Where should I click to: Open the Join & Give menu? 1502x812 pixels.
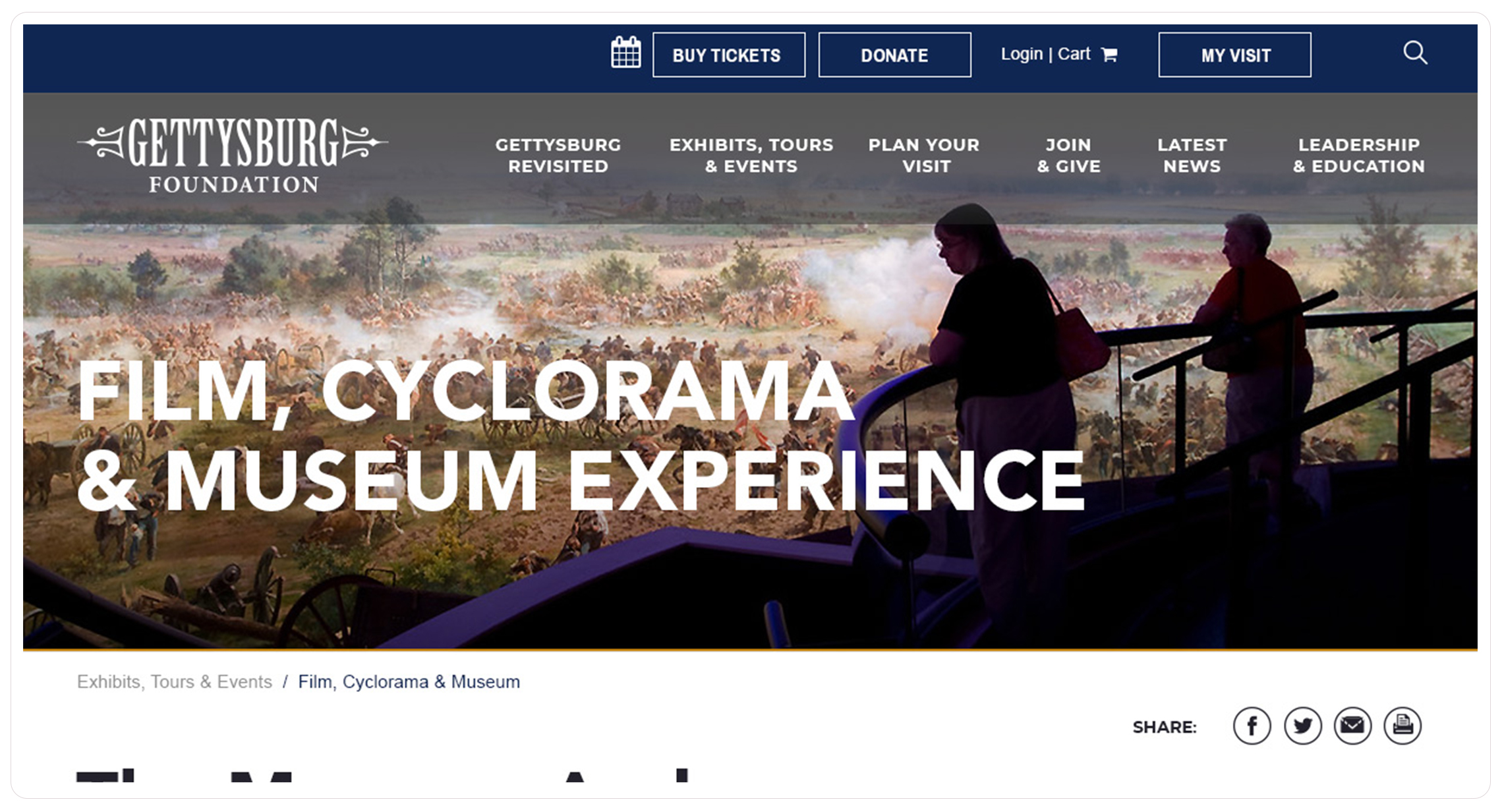tap(1068, 156)
